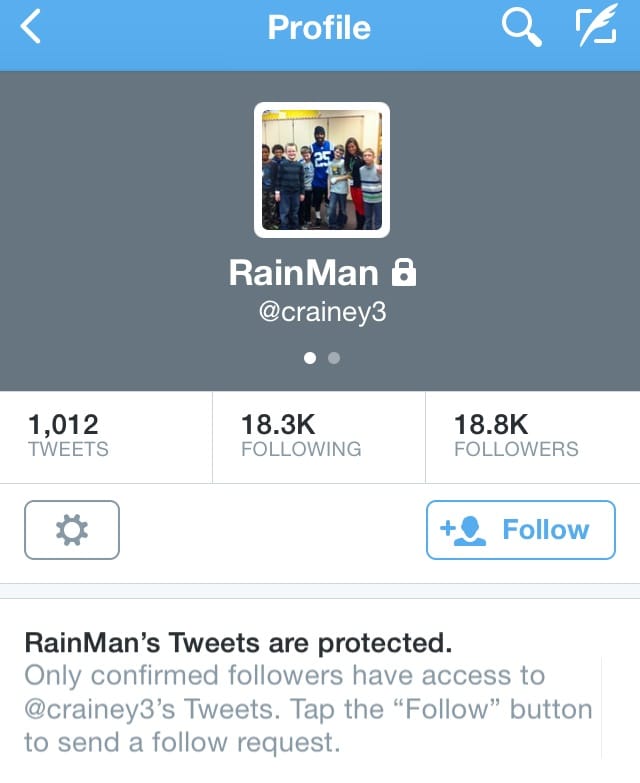Tap the back arrow icon

(31, 27)
